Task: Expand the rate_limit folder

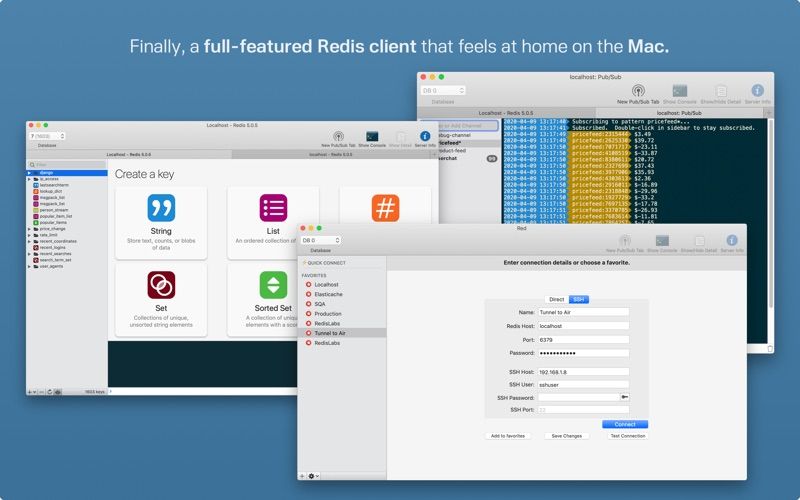Action: [x=29, y=235]
